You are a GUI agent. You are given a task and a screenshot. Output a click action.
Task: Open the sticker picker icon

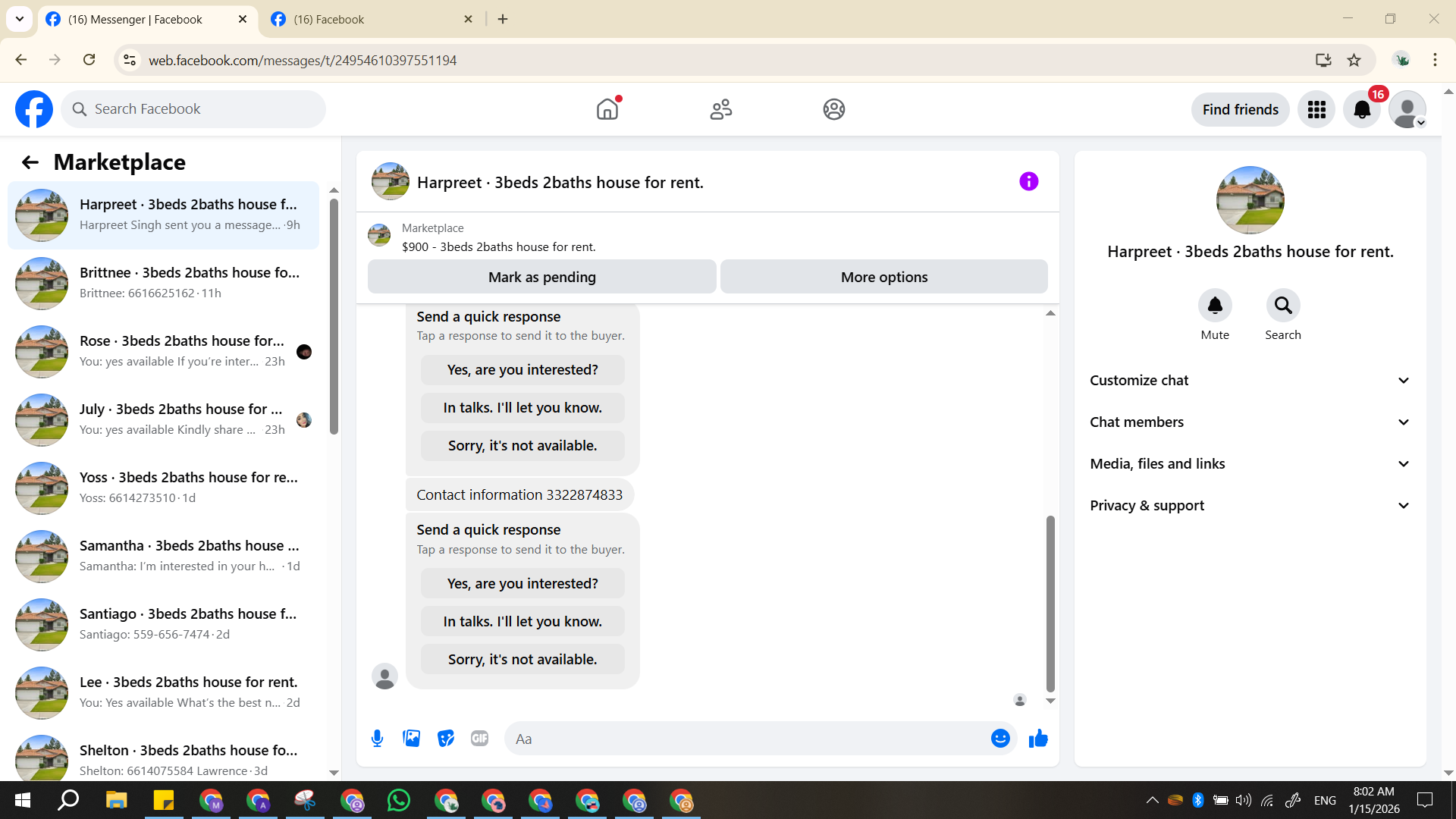point(446,739)
